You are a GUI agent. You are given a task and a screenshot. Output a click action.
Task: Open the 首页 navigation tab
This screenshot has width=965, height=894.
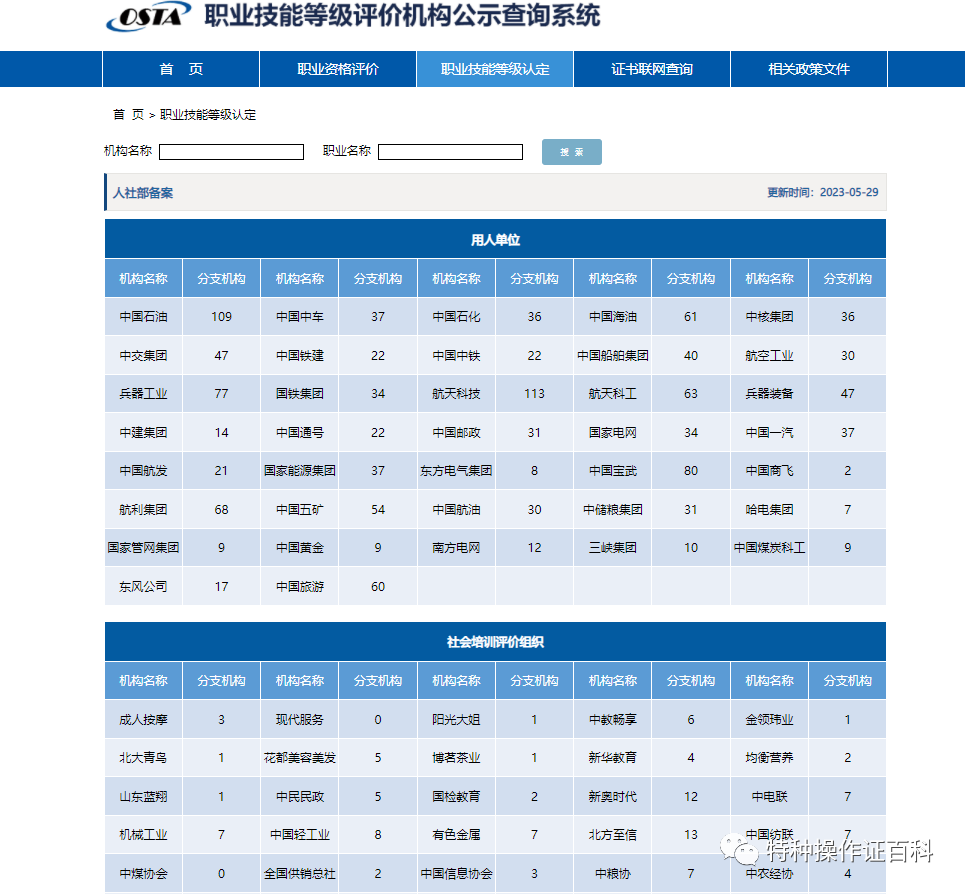point(181,69)
